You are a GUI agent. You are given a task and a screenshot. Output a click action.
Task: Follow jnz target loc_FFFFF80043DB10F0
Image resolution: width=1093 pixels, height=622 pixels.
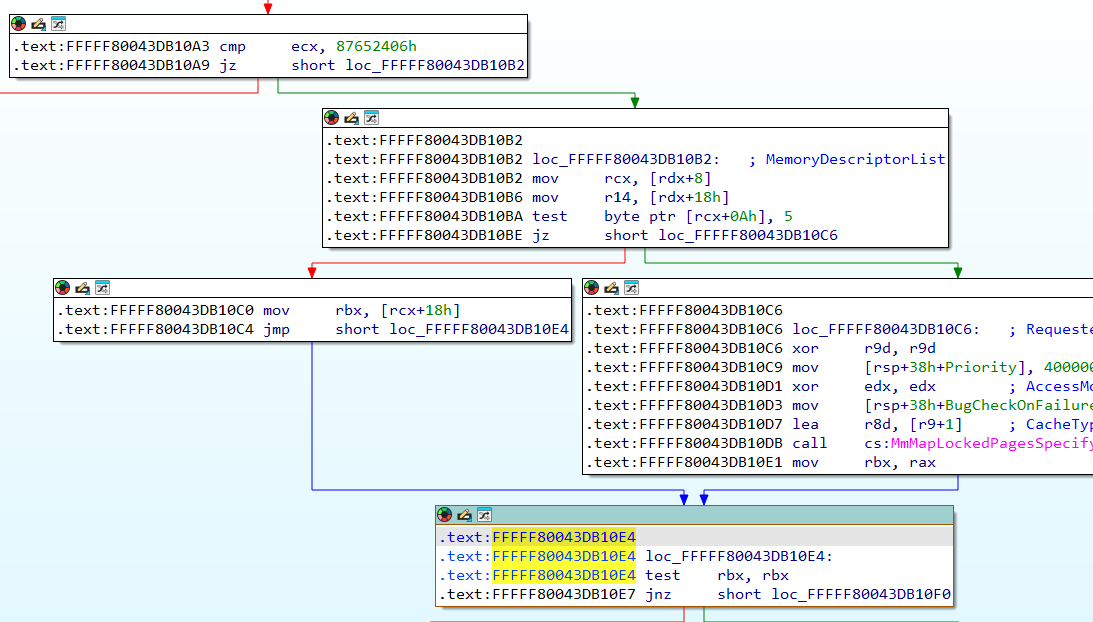tap(861, 594)
